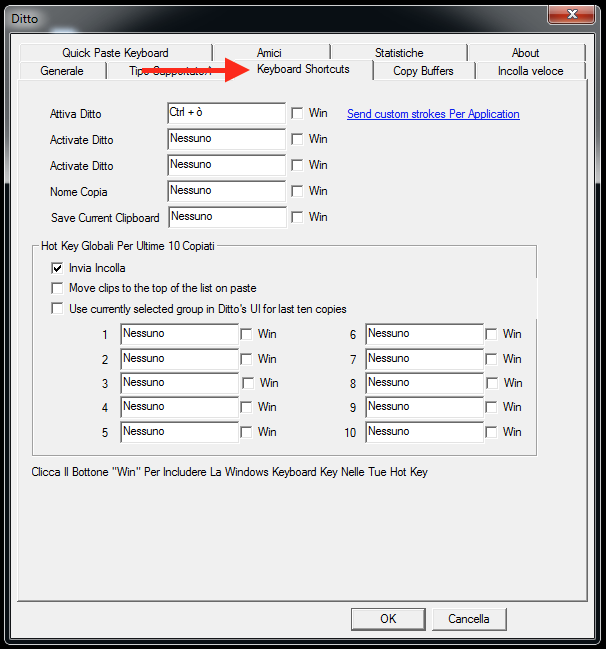This screenshot has height=649, width=606.
Task: Enable Use currently selected group checkbox
Action: 57,309
